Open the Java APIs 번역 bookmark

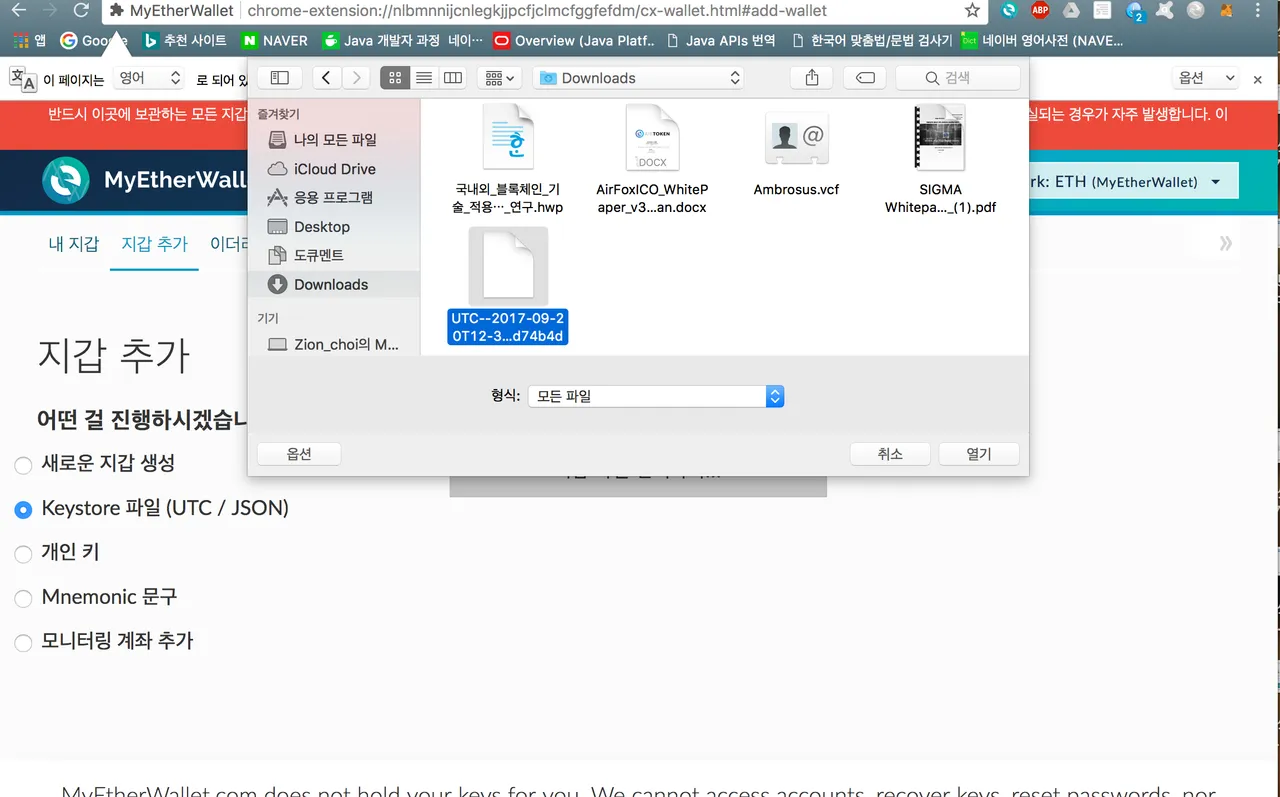pyautogui.click(x=721, y=41)
